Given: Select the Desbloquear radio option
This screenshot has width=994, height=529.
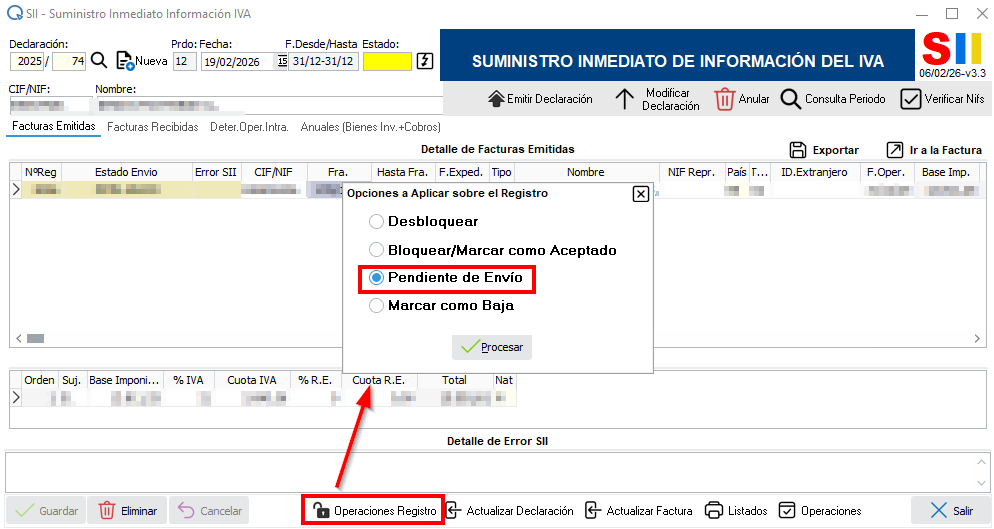Looking at the screenshot, I should tap(423, 221).
